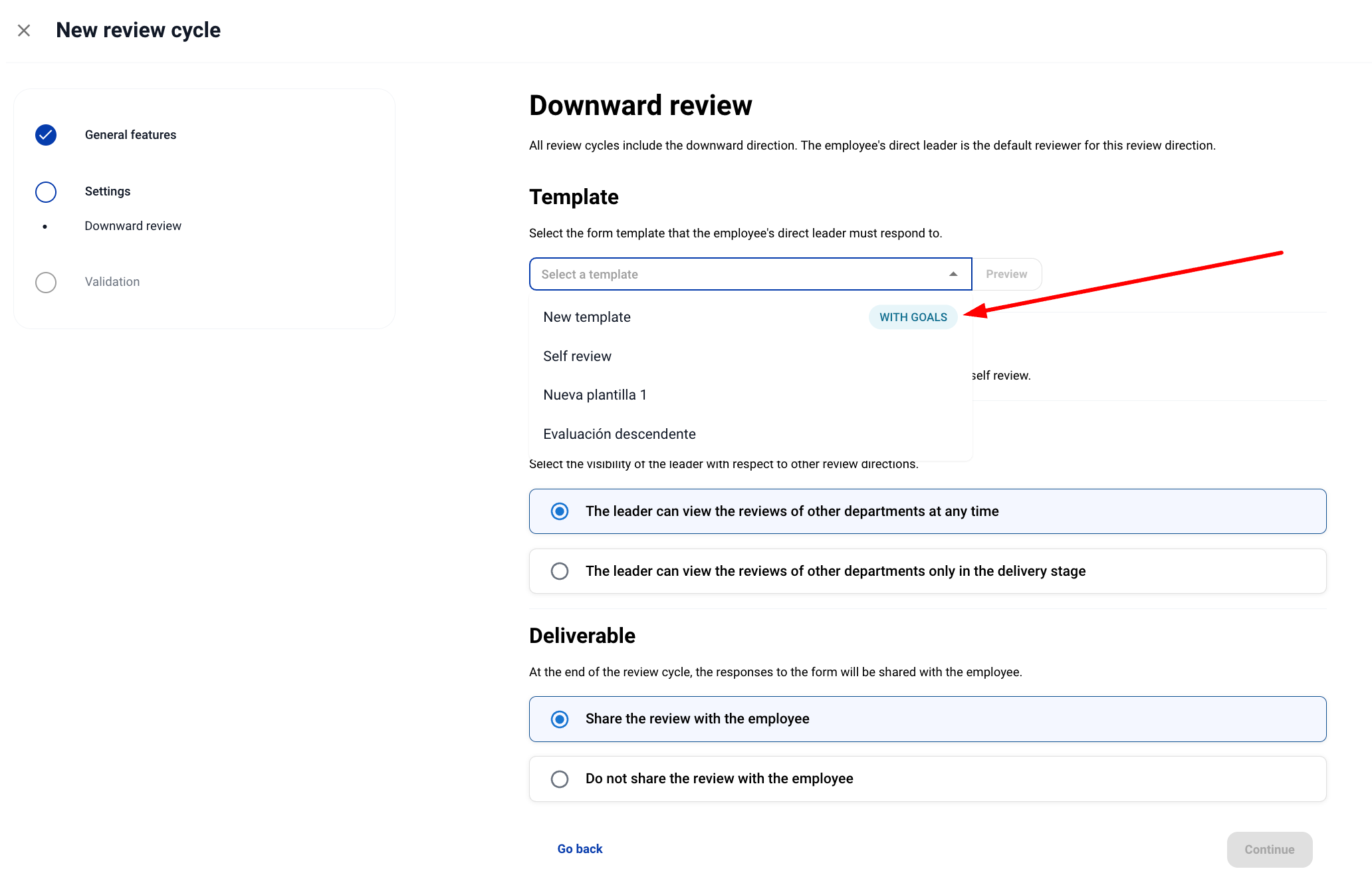Select leader view only in delivery stage
Viewport: 1372px width, 883px height.
coord(560,571)
